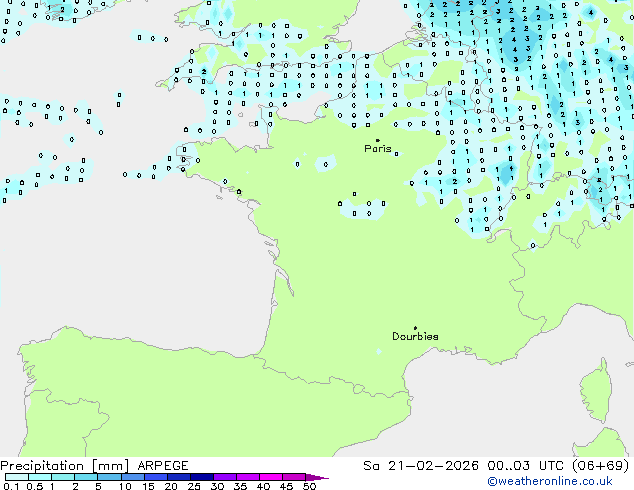Click the weatheronline.co.uk copyright link

point(550,481)
